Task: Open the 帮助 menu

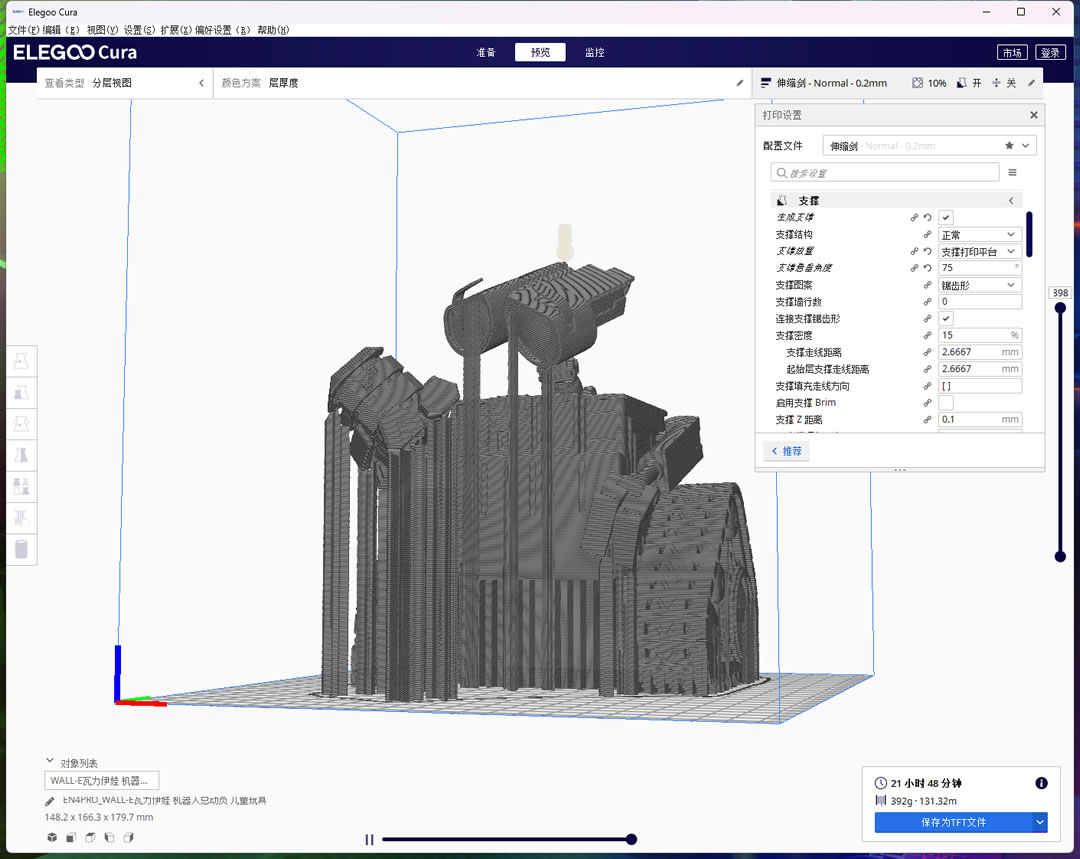Action: click(273, 30)
